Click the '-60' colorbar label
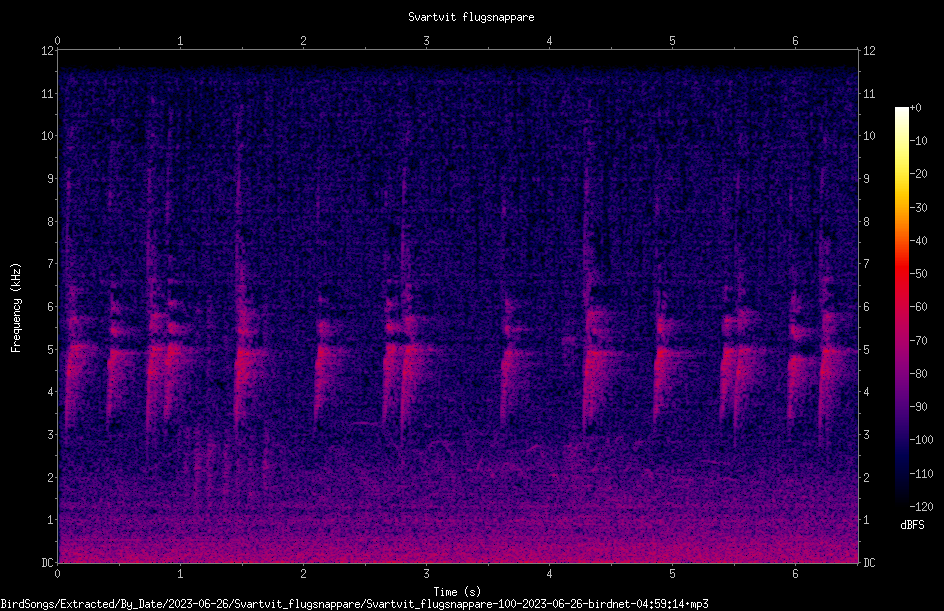This screenshot has width=944, height=611. 918,307
